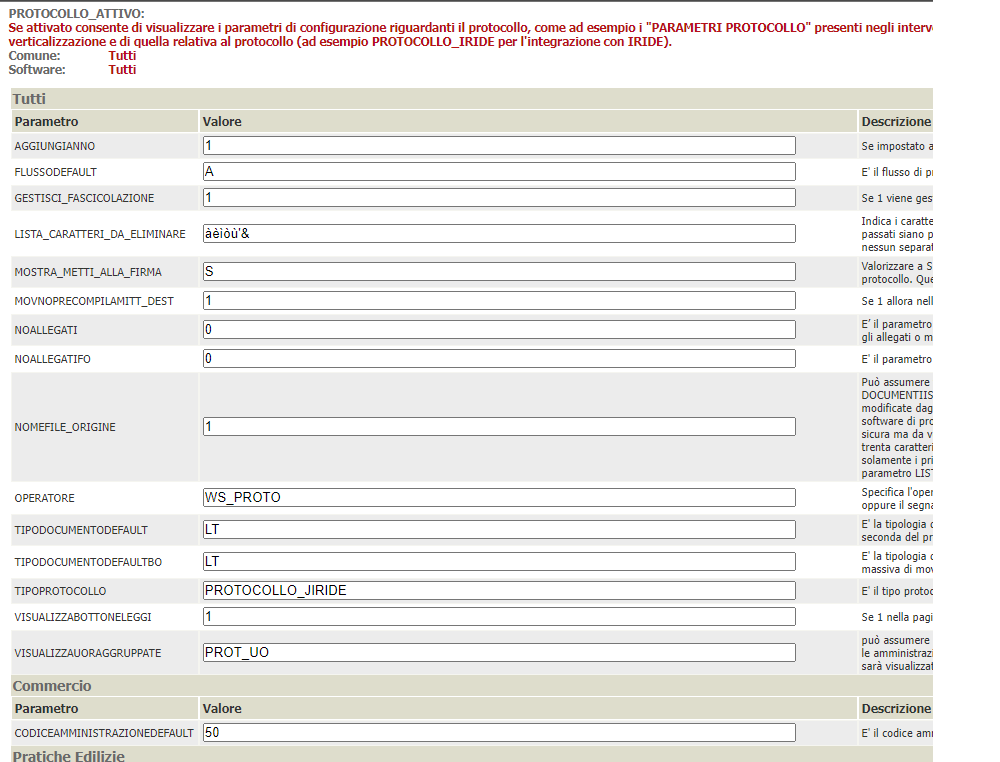Edit the TIPOPROTOCOLLO field with PROTOCOLLO_JIRIDE

pyautogui.click(x=498, y=591)
